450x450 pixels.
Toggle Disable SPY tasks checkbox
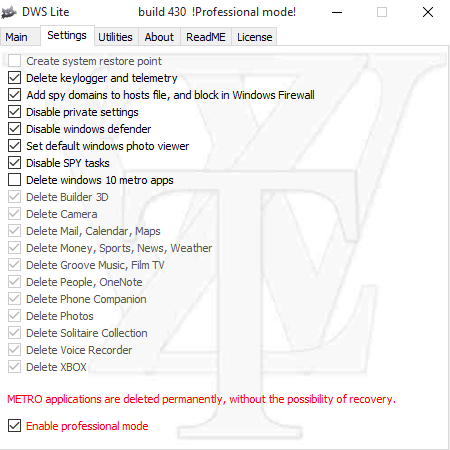(x=15, y=163)
